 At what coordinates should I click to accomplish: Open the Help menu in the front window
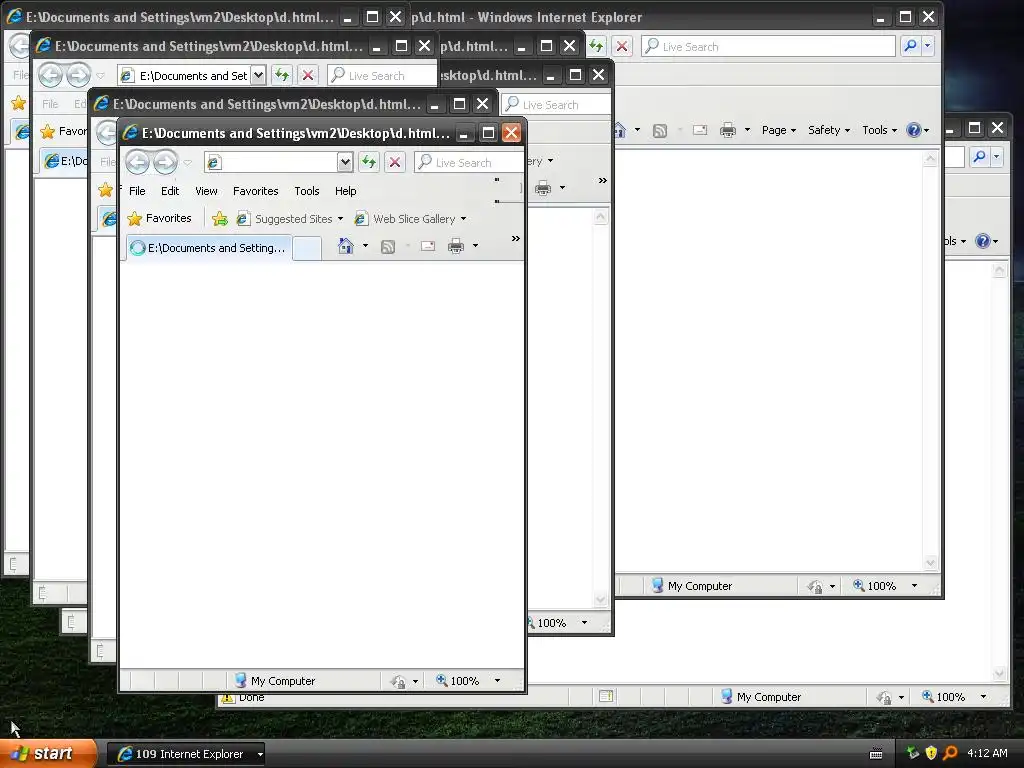[345, 191]
